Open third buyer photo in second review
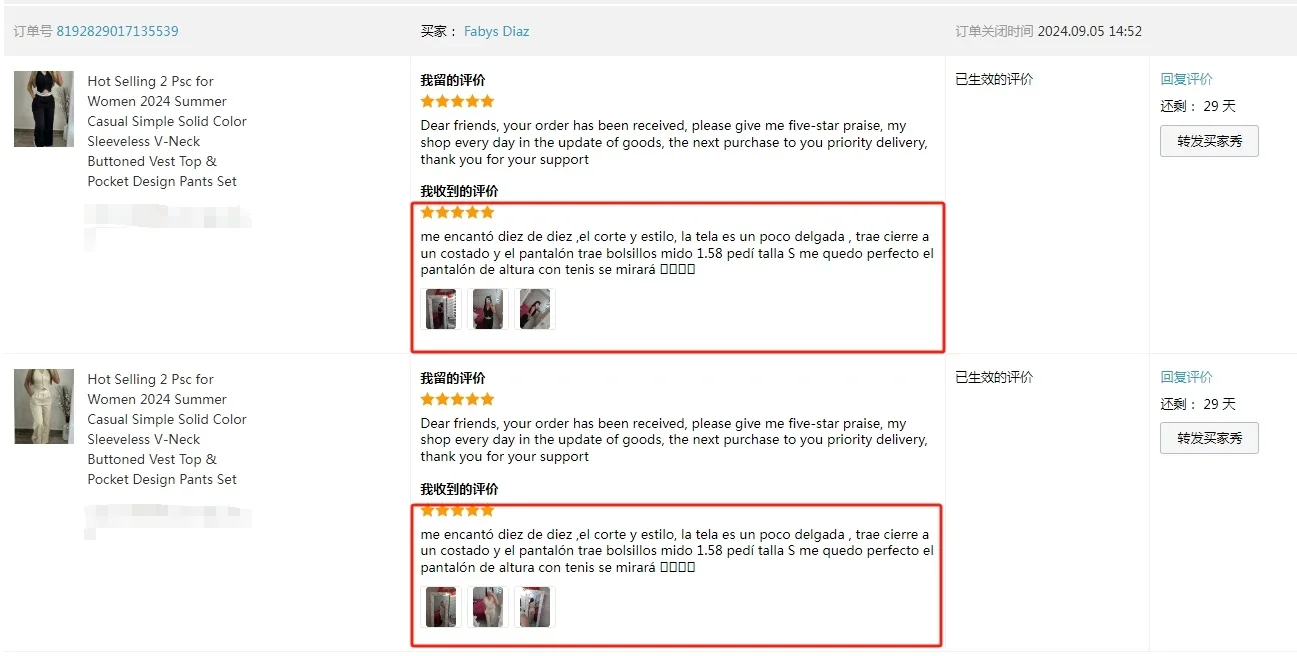This screenshot has height=656, width=1297. (535, 607)
